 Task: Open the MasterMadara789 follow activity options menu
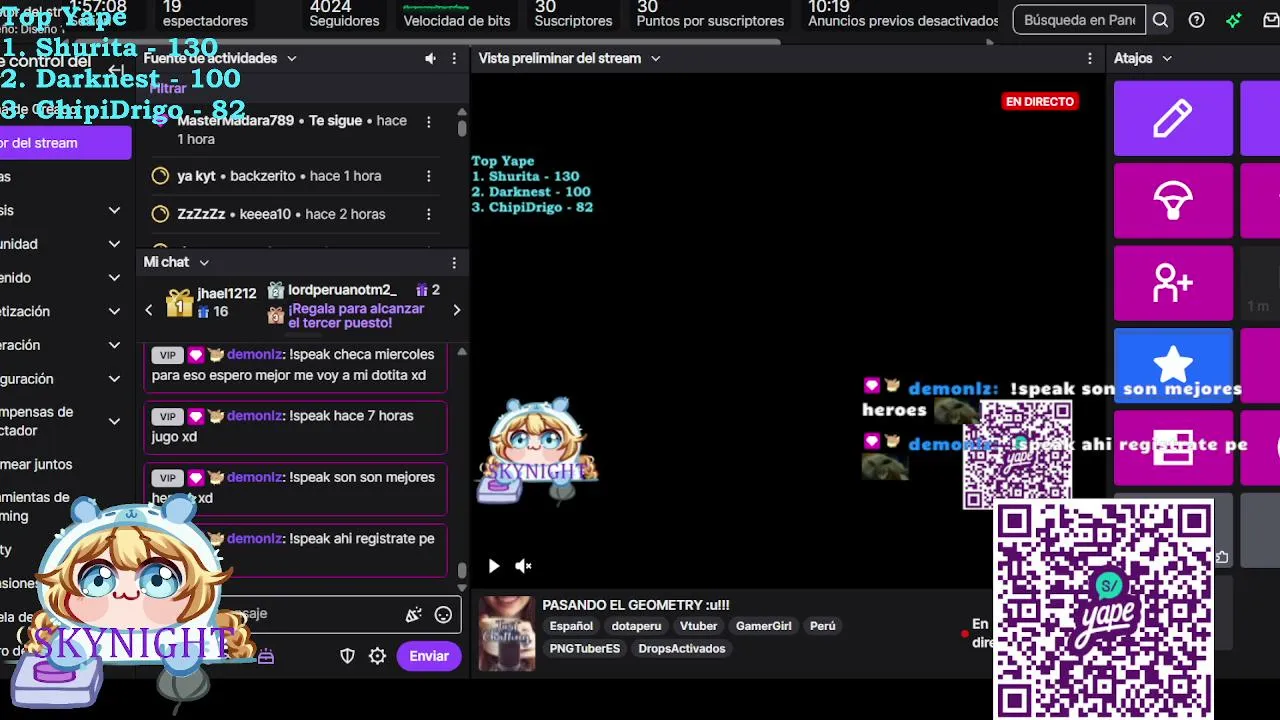[x=429, y=122]
